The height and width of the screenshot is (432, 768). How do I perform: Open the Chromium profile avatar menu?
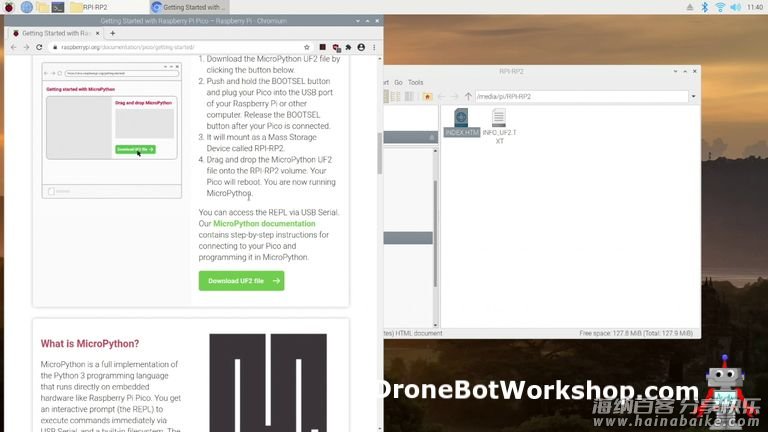[361, 47]
